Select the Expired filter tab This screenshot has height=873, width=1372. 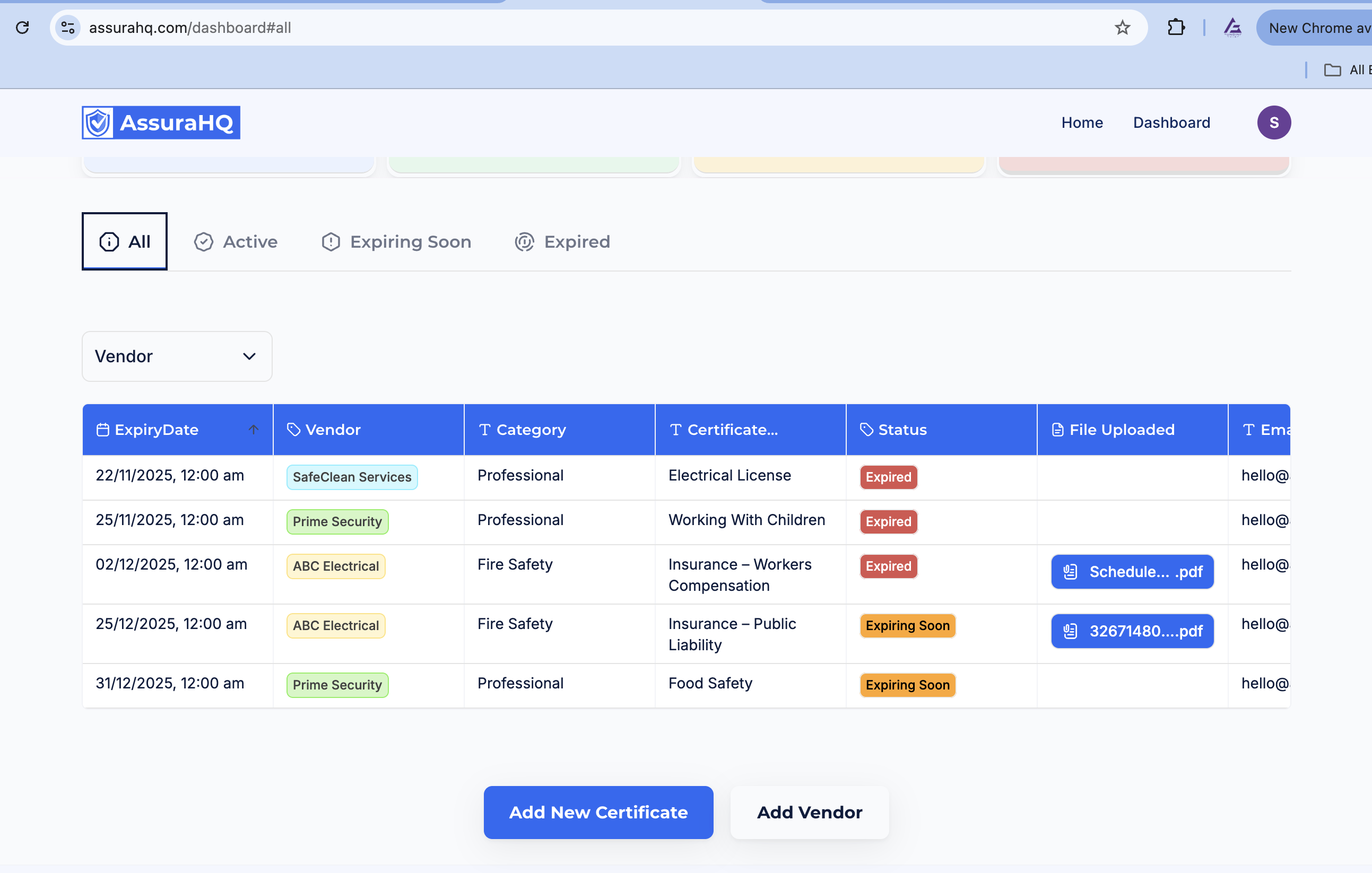[x=577, y=241]
